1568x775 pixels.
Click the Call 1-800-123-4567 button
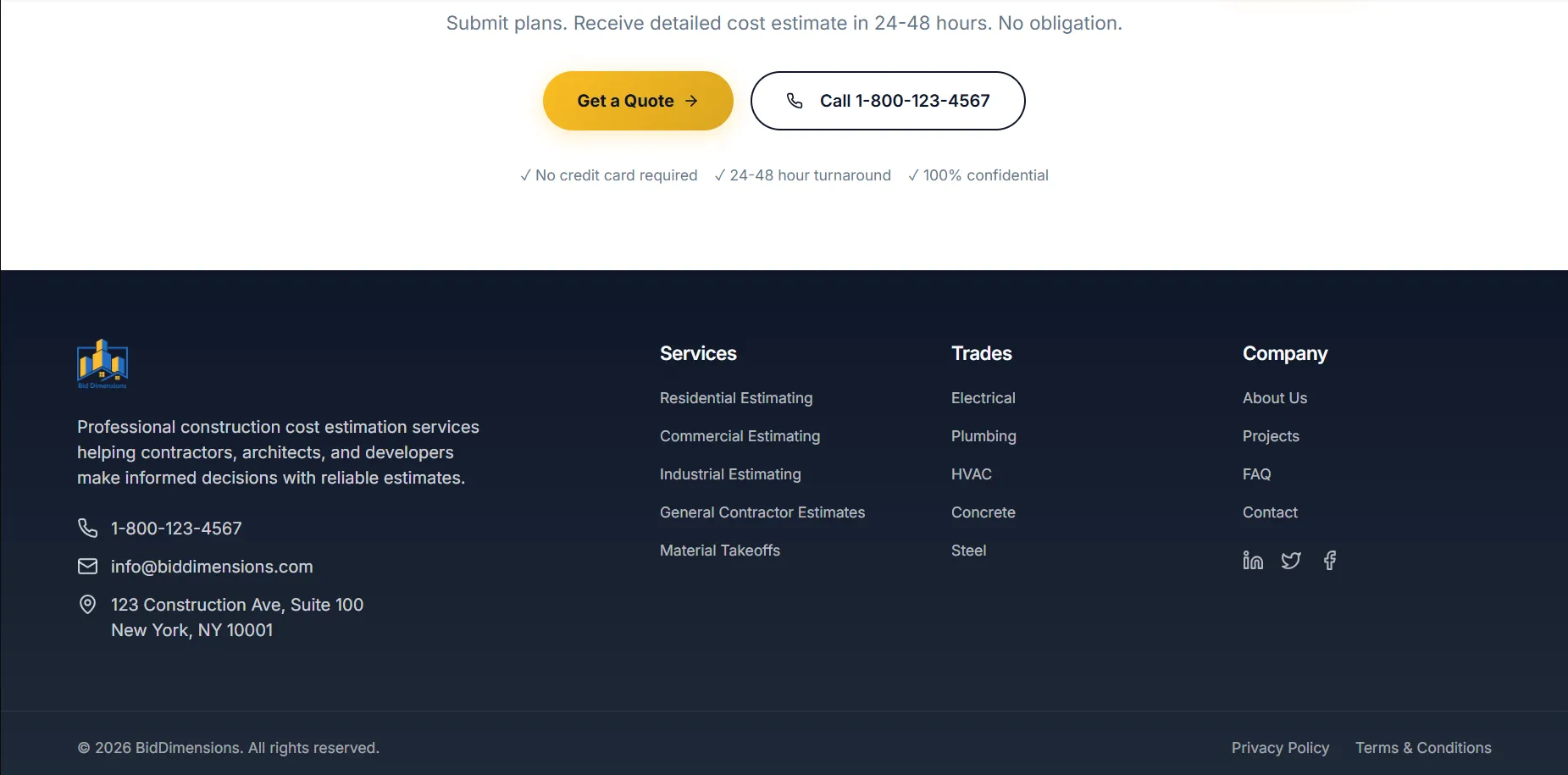(x=888, y=101)
